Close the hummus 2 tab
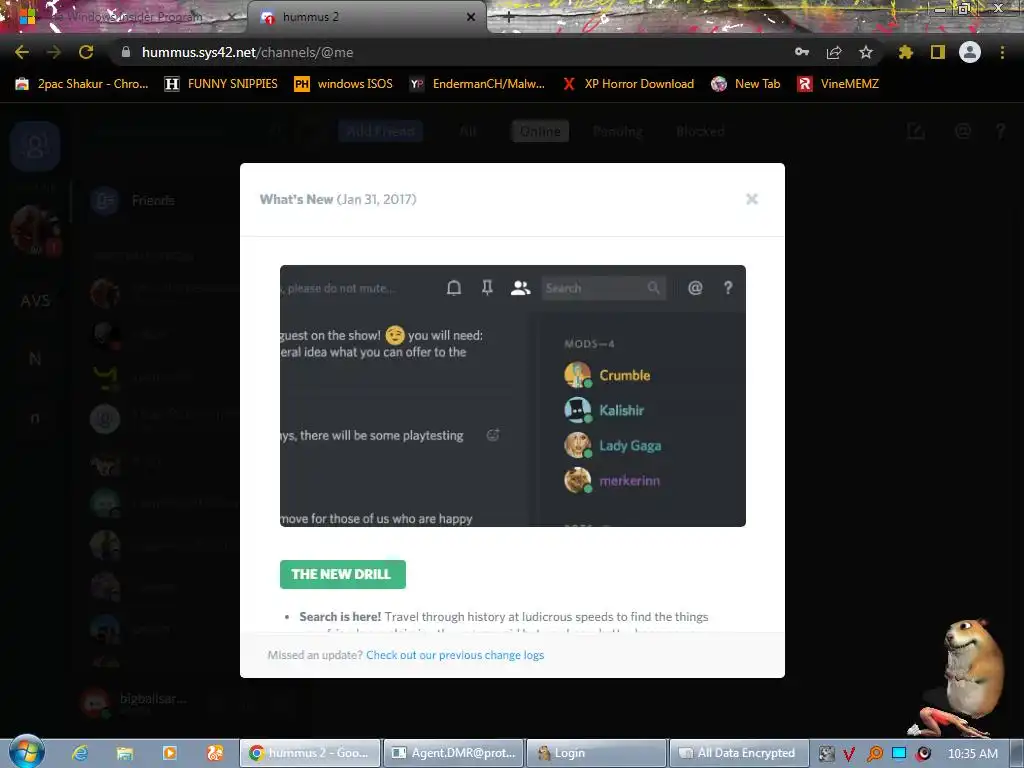1024x768 pixels. pos(471,18)
